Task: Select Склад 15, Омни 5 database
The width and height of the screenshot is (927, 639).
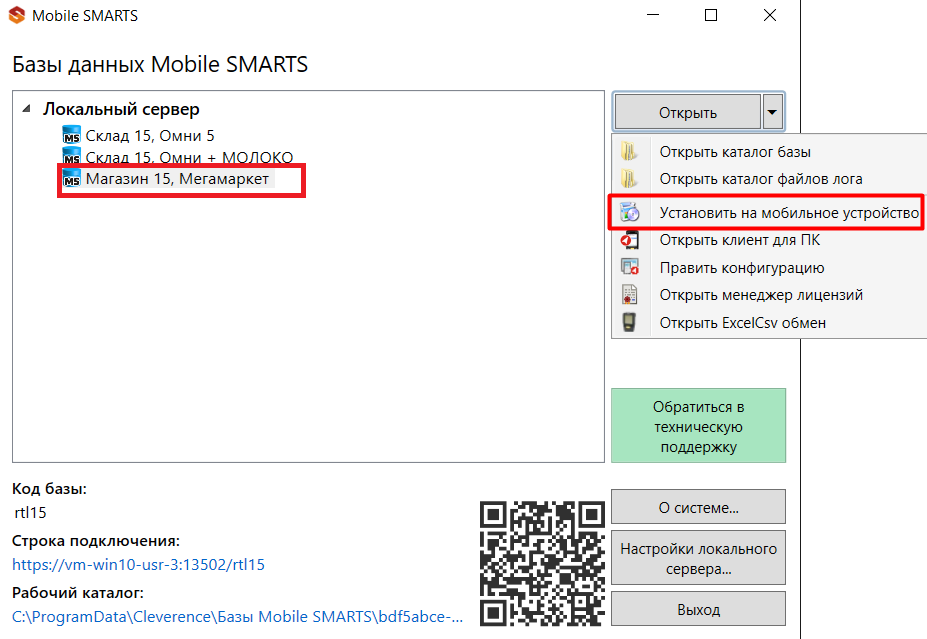Action: click(x=150, y=135)
